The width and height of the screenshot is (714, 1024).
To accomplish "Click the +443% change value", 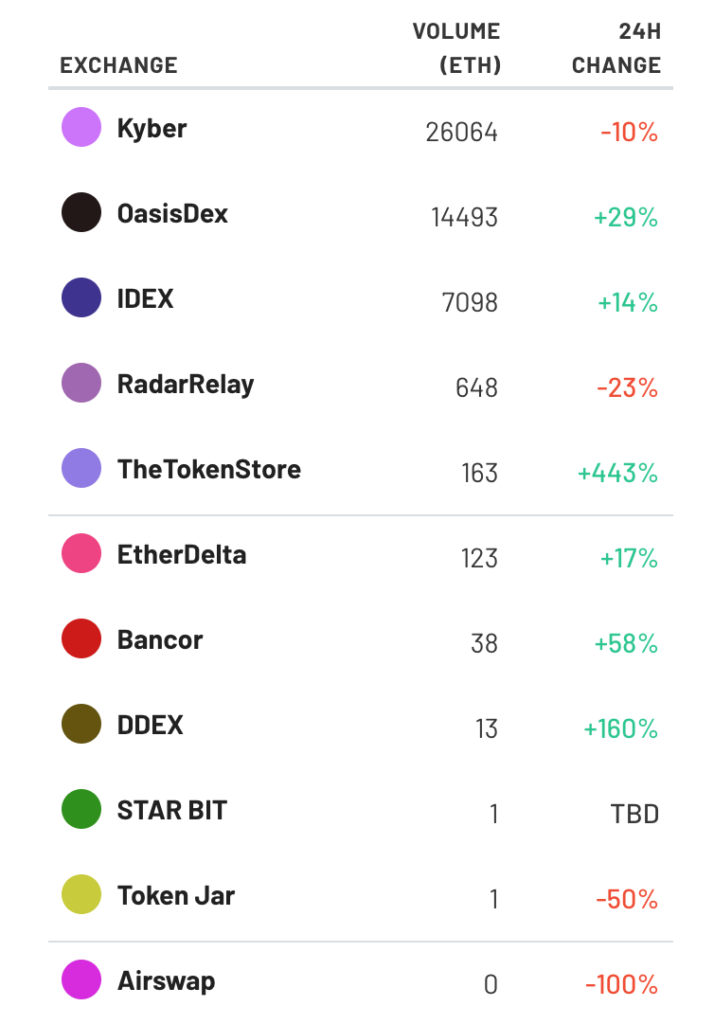I will click(x=617, y=473).
